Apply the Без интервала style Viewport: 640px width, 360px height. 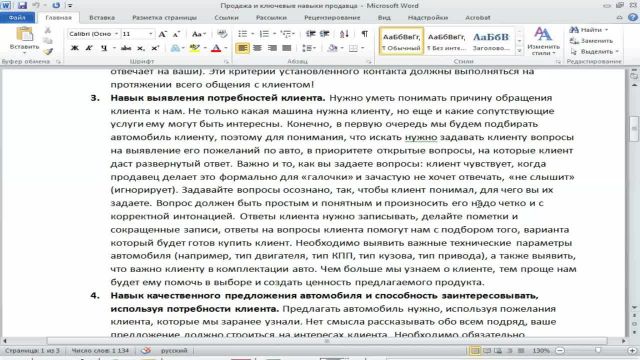(446, 41)
